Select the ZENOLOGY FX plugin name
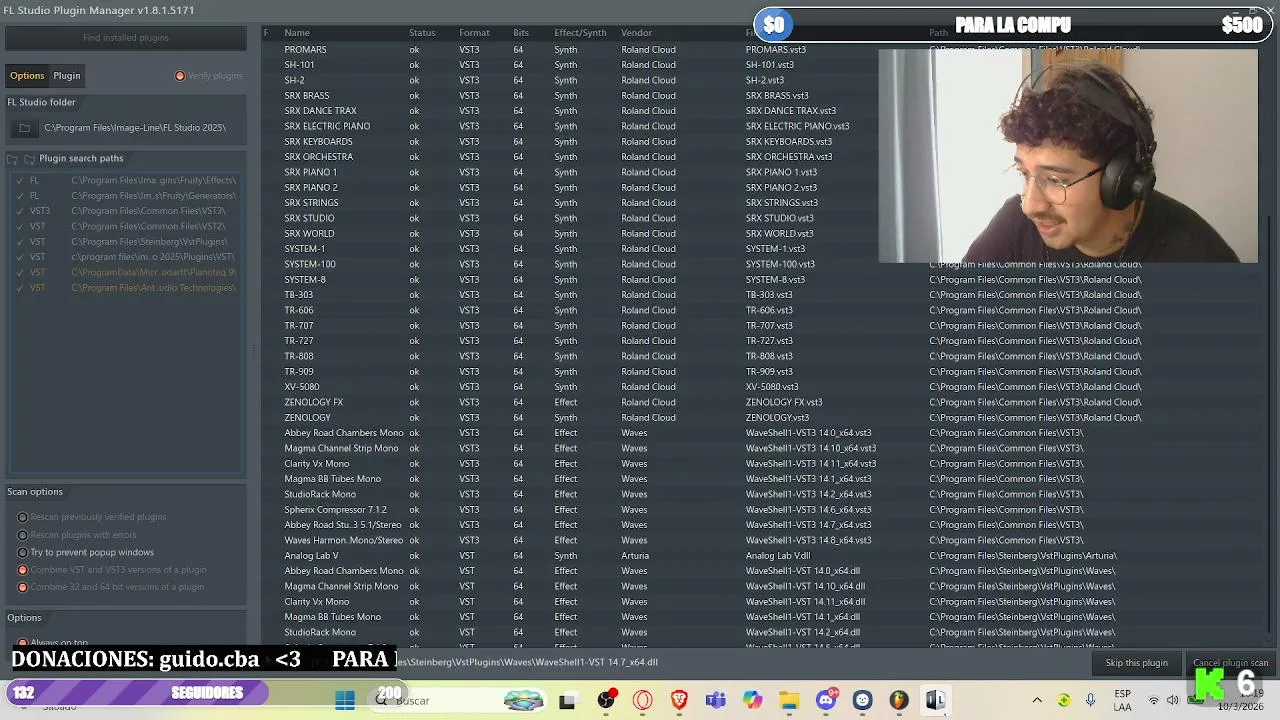This screenshot has height=720, width=1280. click(x=313, y=402)
